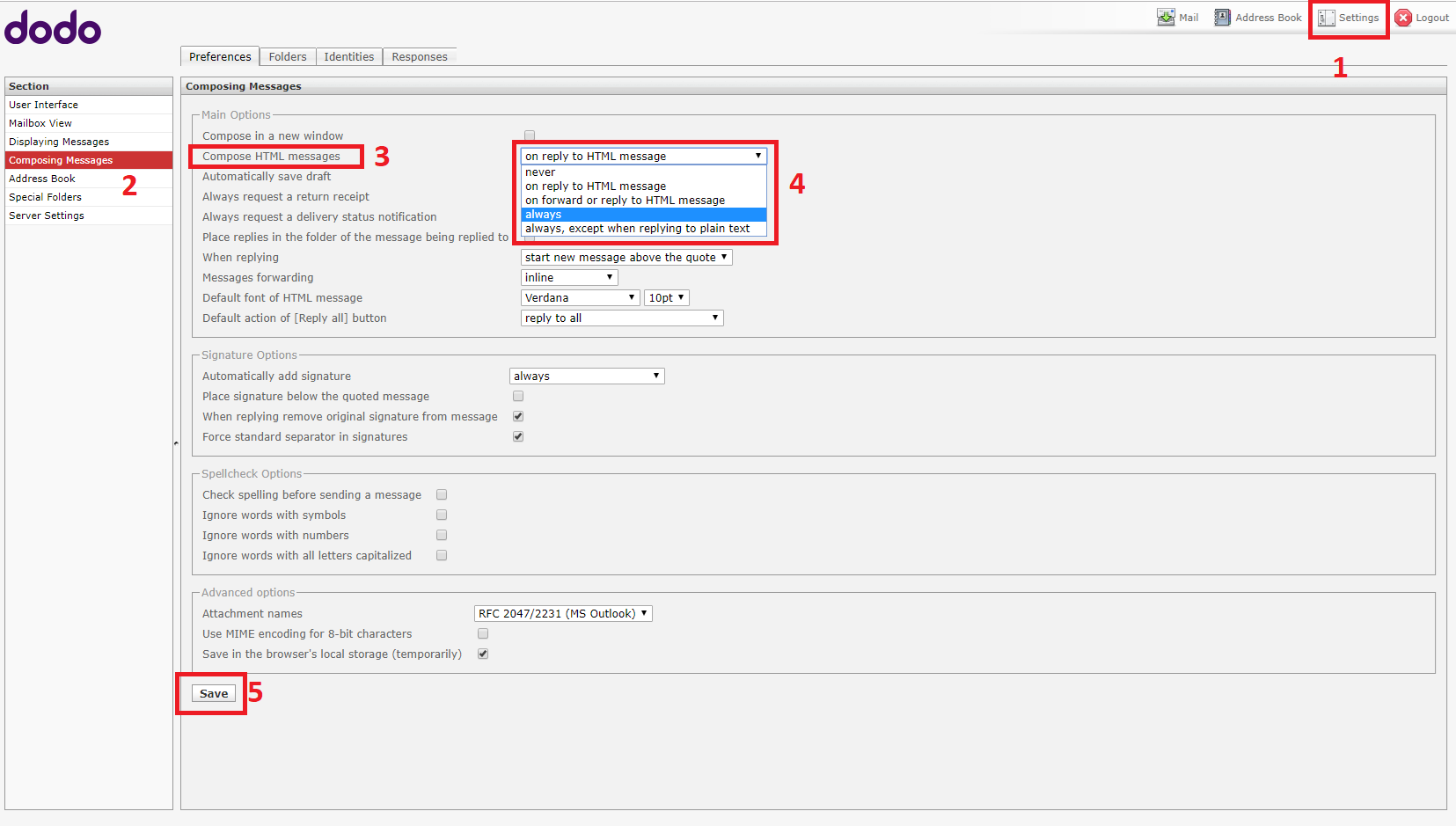Open the "Automatically add signature" dropdown
This screenshot has height=826, width=1456.
click(x=586, y=376)
